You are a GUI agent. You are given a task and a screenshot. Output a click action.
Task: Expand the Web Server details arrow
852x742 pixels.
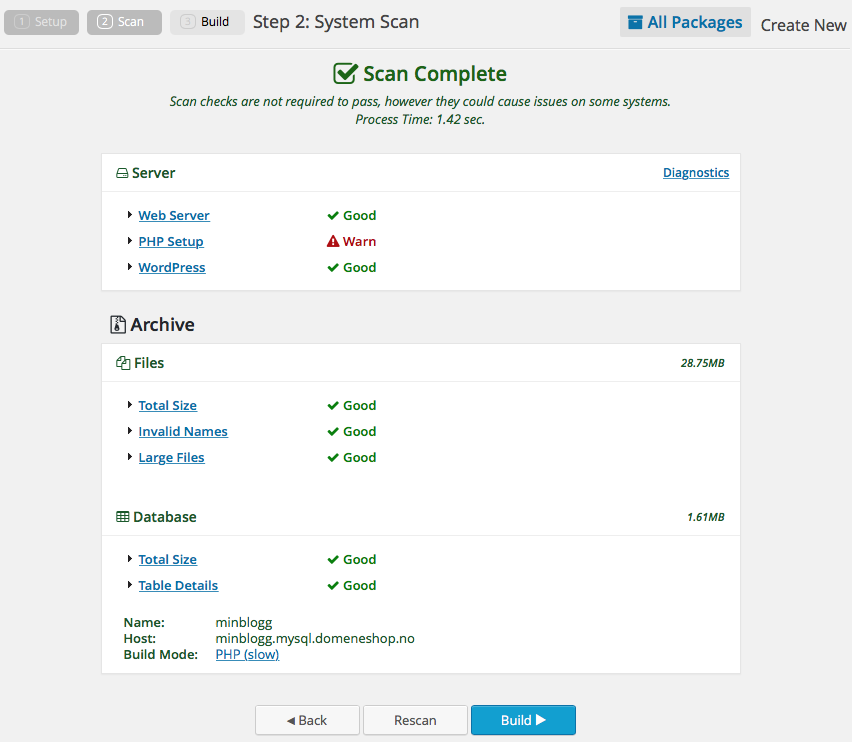(129, 215)
